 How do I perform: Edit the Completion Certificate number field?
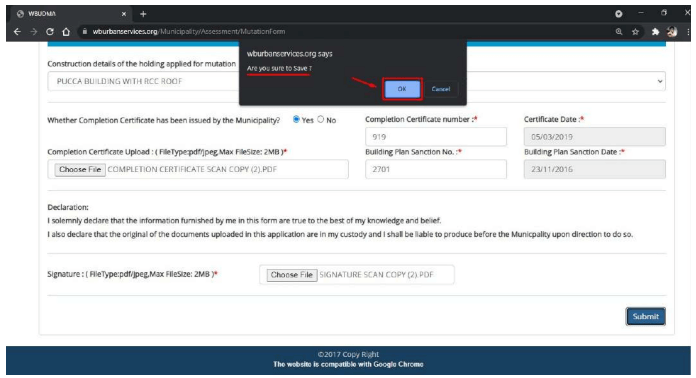pyautogui.click(x=435, y=137)
